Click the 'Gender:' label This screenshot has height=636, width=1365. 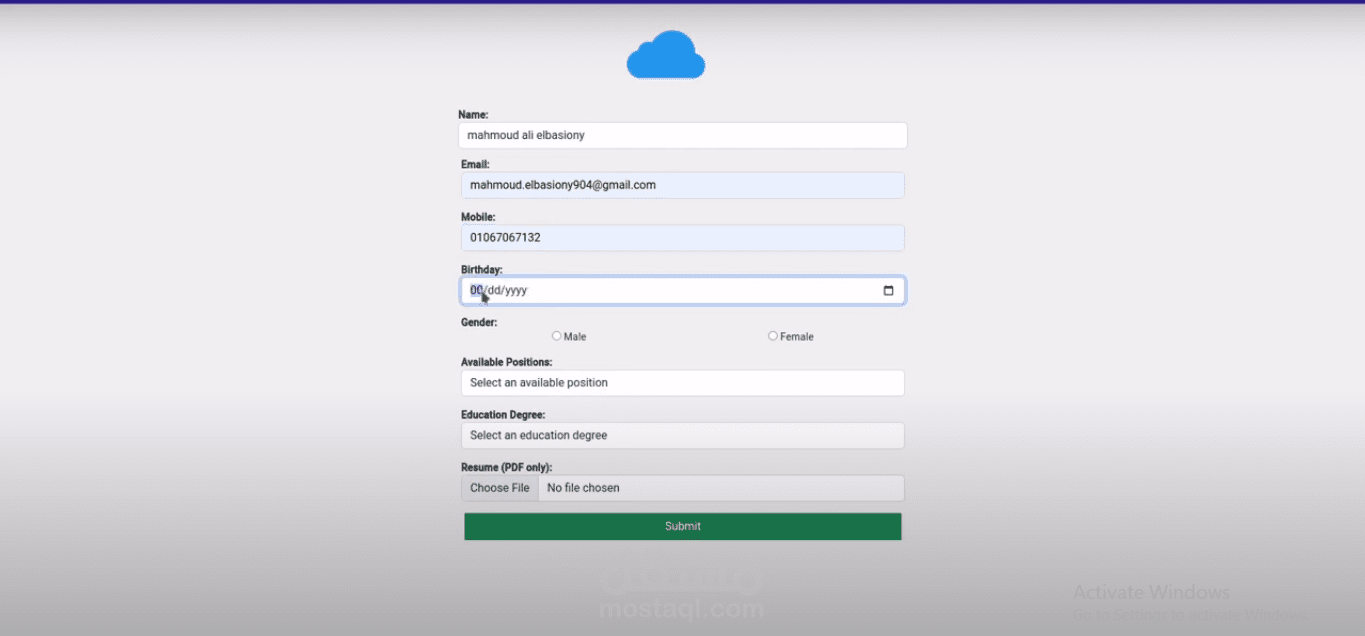tap(479, 322)
